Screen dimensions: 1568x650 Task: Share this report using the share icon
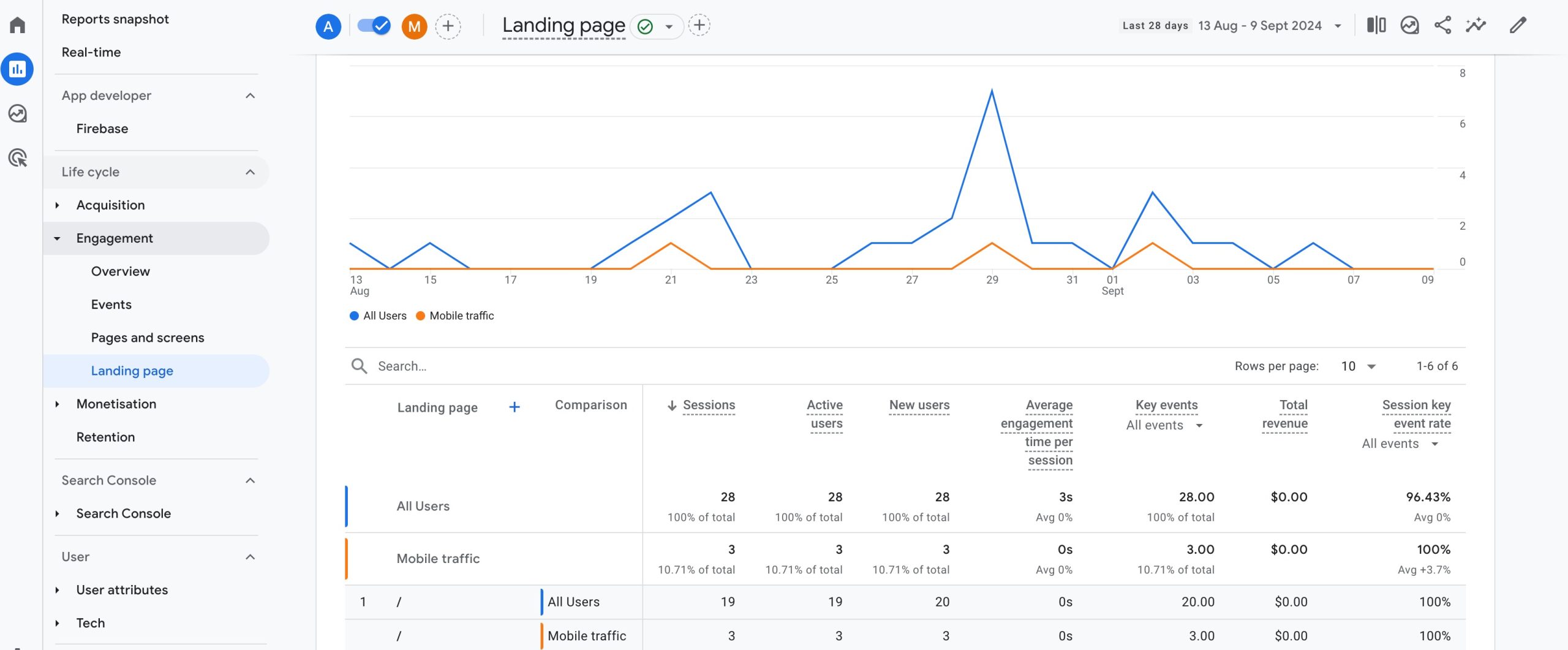pyautogui.click(x=1442, y=25)
